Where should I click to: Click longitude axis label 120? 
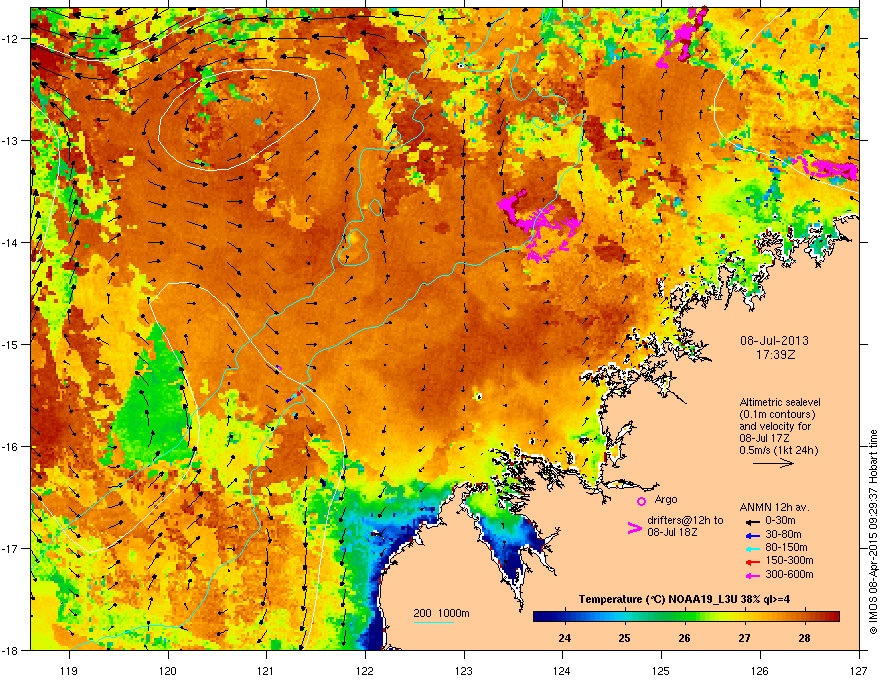click(168, 670)
